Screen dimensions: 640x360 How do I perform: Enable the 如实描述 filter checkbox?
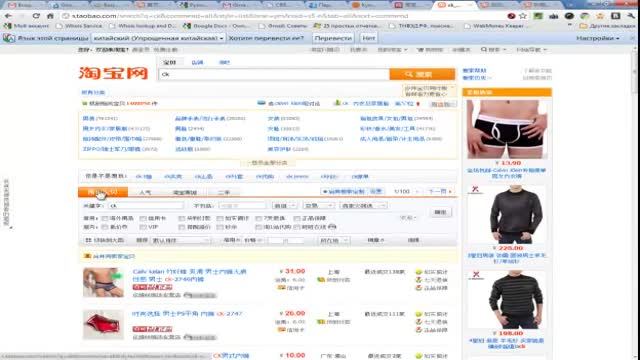click(220, 219)
